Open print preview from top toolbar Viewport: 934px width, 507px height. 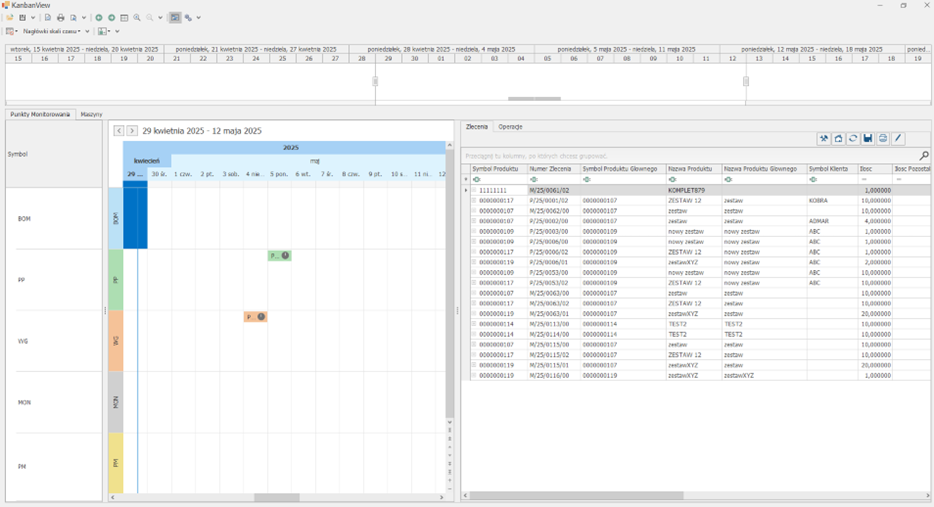coord(73,18)
